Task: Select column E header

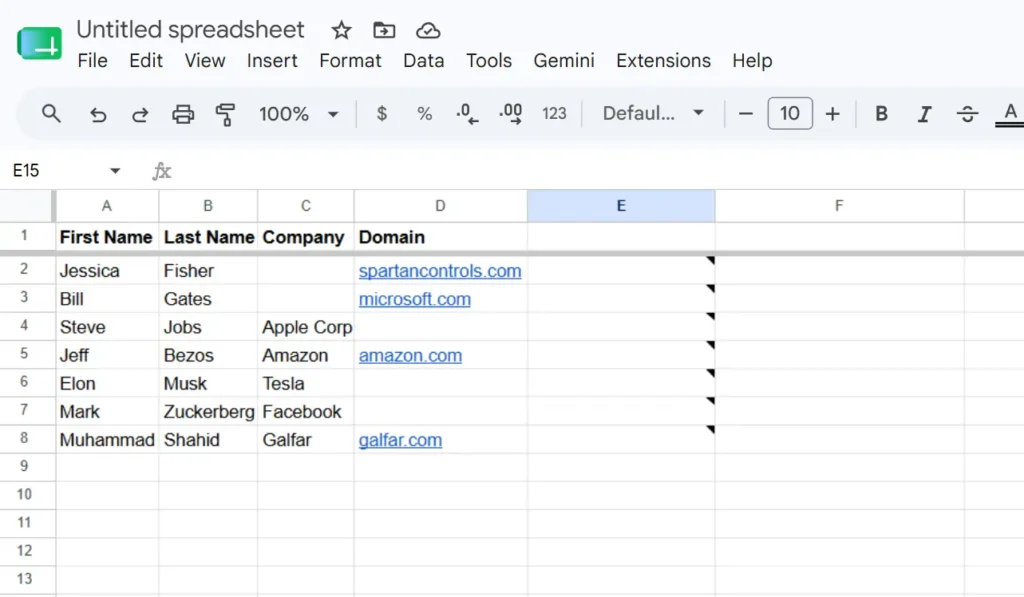Action: 621,206
